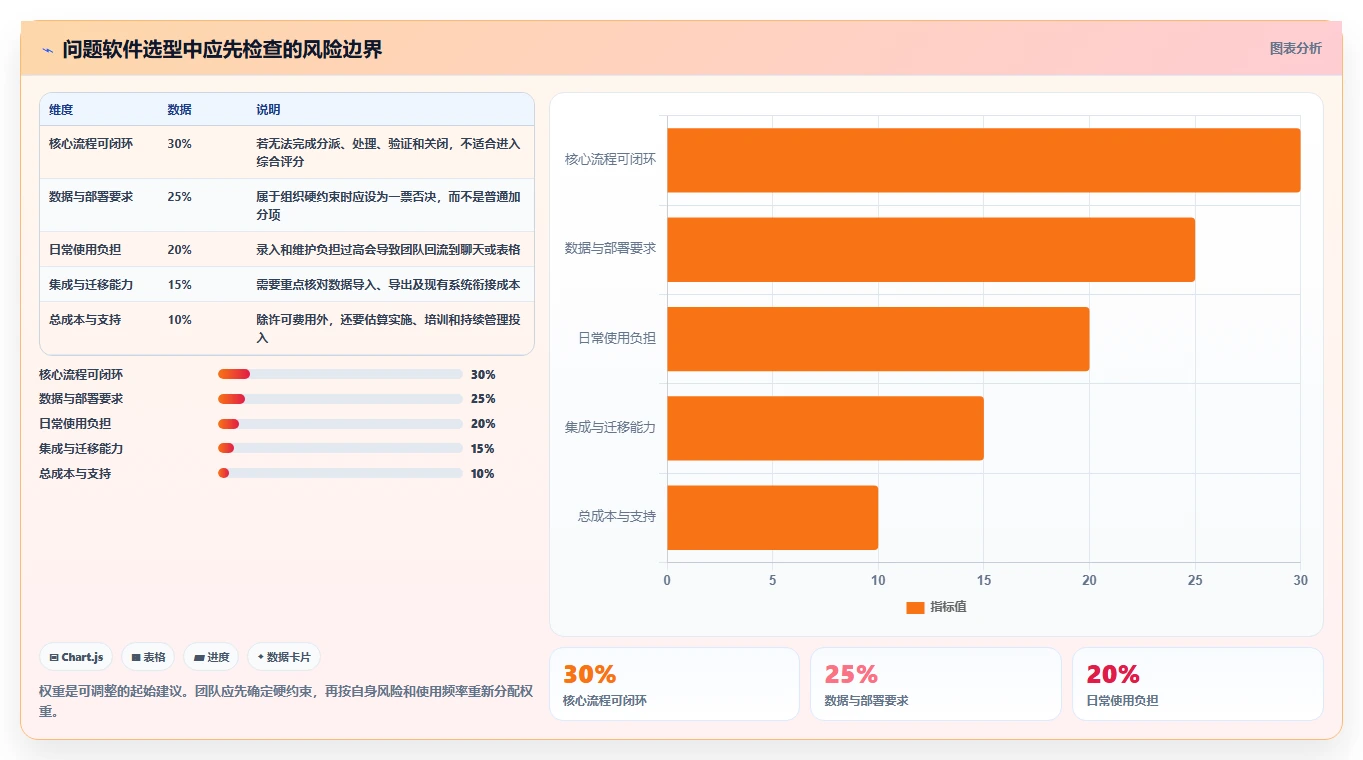This screenshot has width=1363, height=760.
Task: Click the description starting 录入和维护负担过高
Action: [388, 250]
